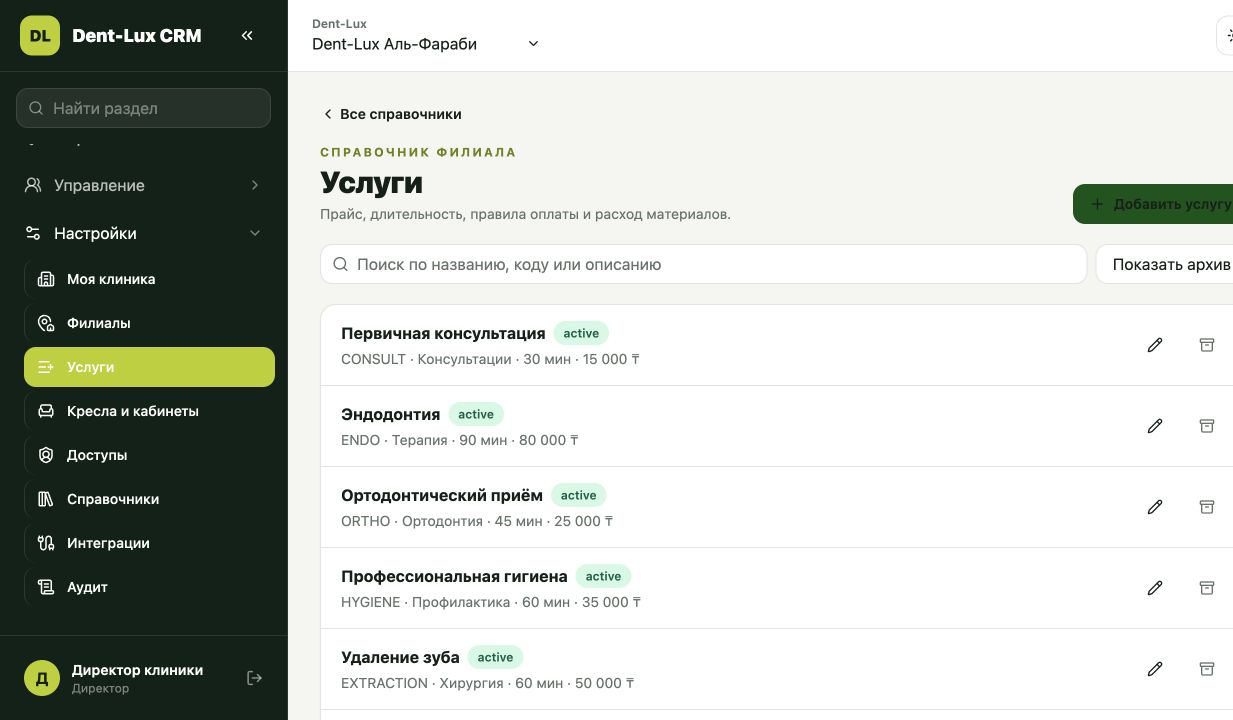The width and height of the screenshot is (1233, 720).
Task: Collapse the sidebar with double-chevron icon
Action: 247,36
